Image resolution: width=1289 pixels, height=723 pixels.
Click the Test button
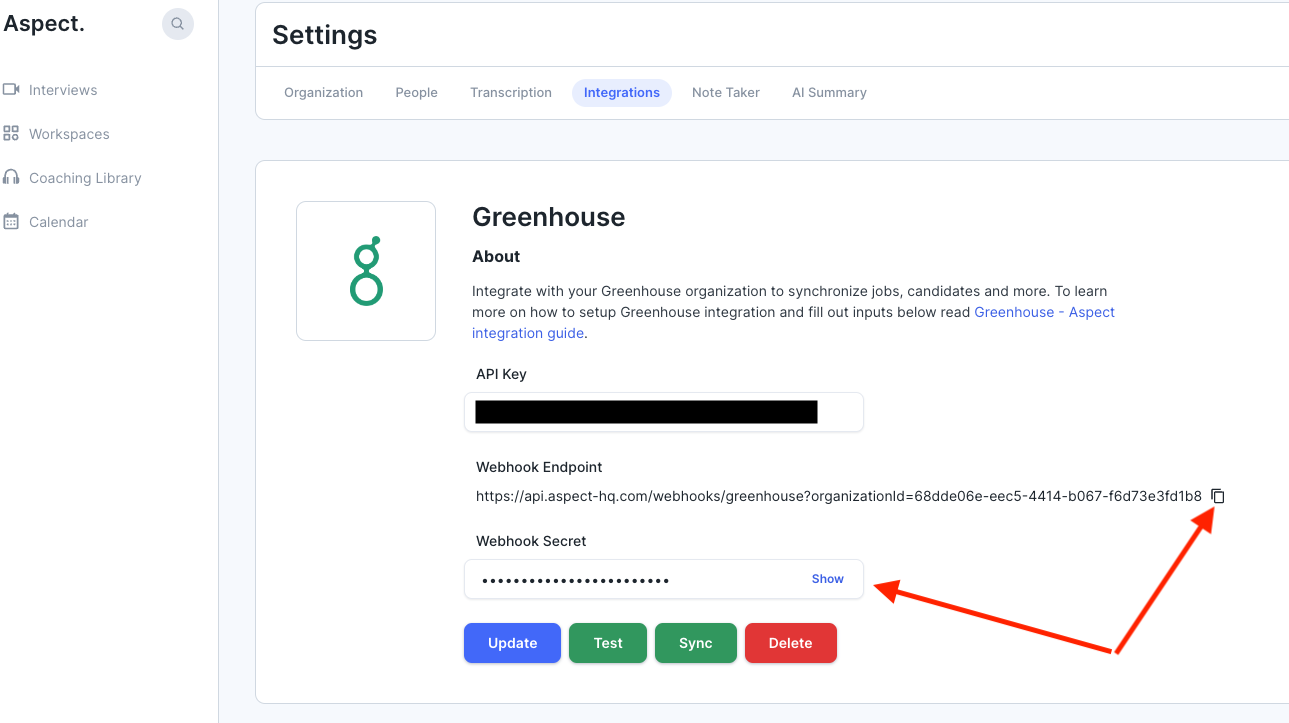tap(608, 643)
